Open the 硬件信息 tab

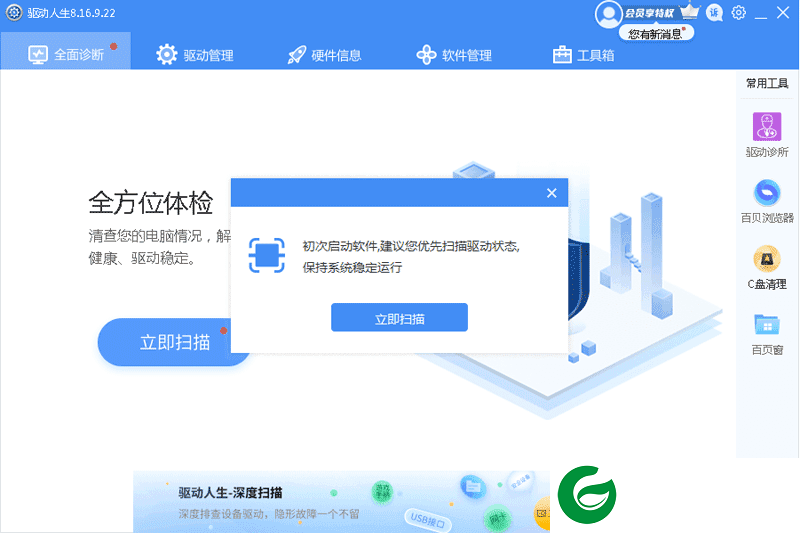[324, 55]
